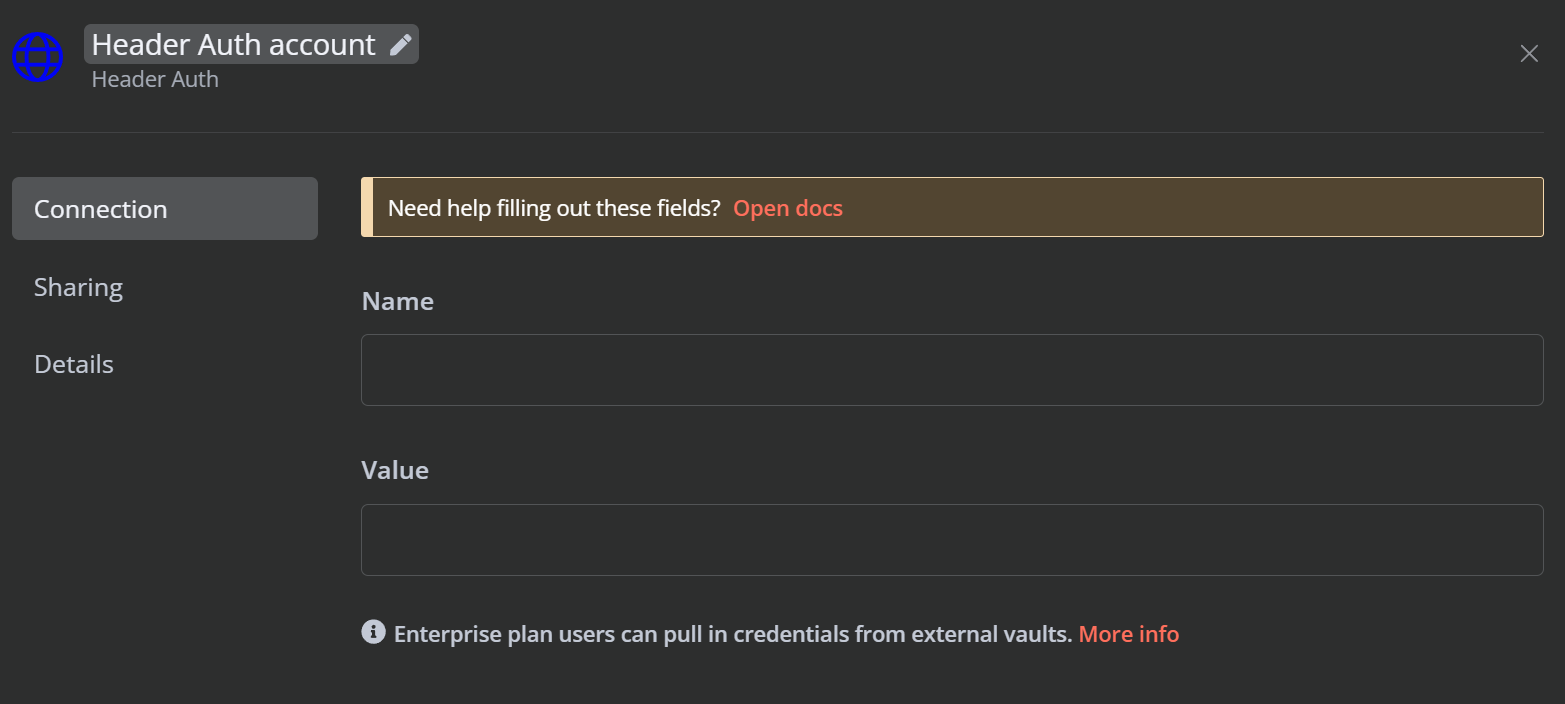Click the Name field label
This screenshot has width=1565, height=704.
tap(397, 301)
